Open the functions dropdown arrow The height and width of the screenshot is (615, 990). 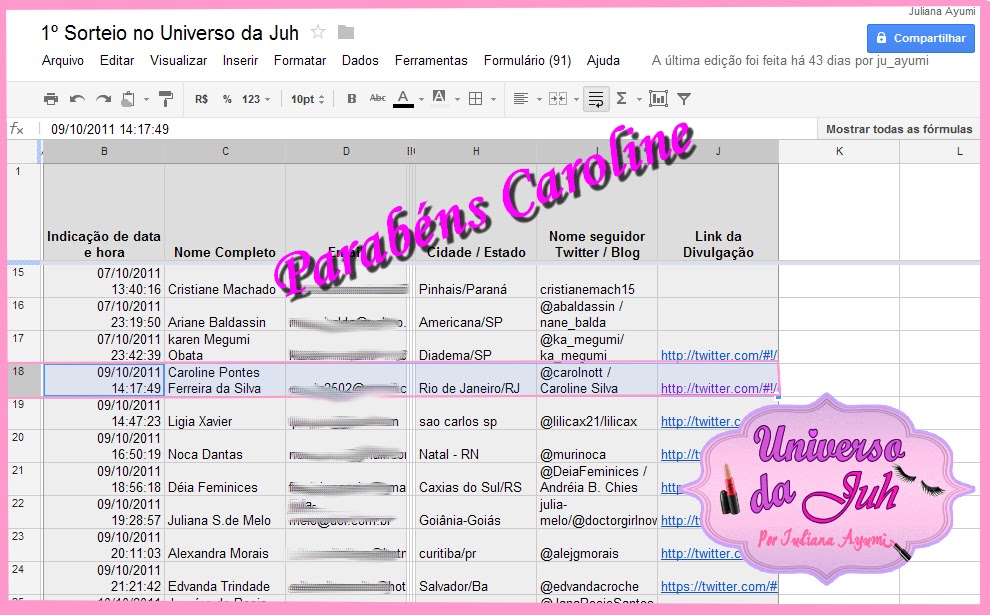click(639, 99)
